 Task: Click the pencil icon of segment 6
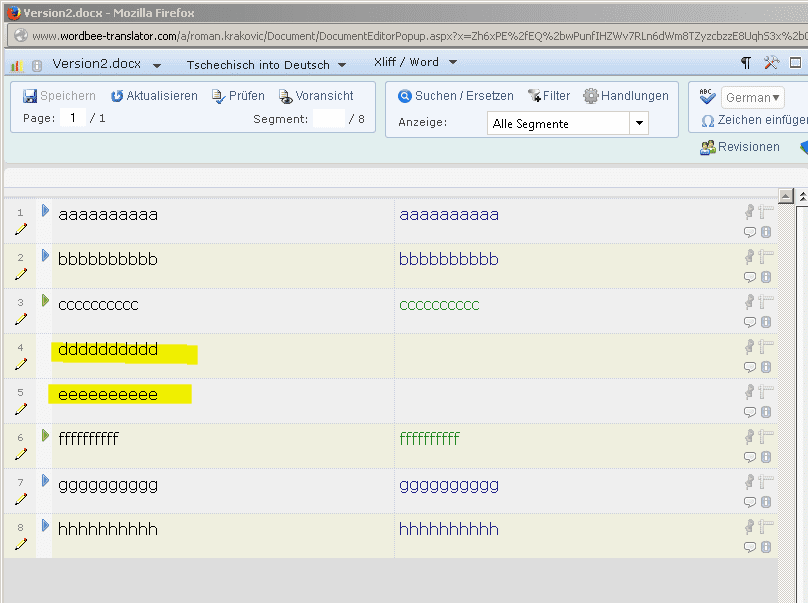point(21,454)
